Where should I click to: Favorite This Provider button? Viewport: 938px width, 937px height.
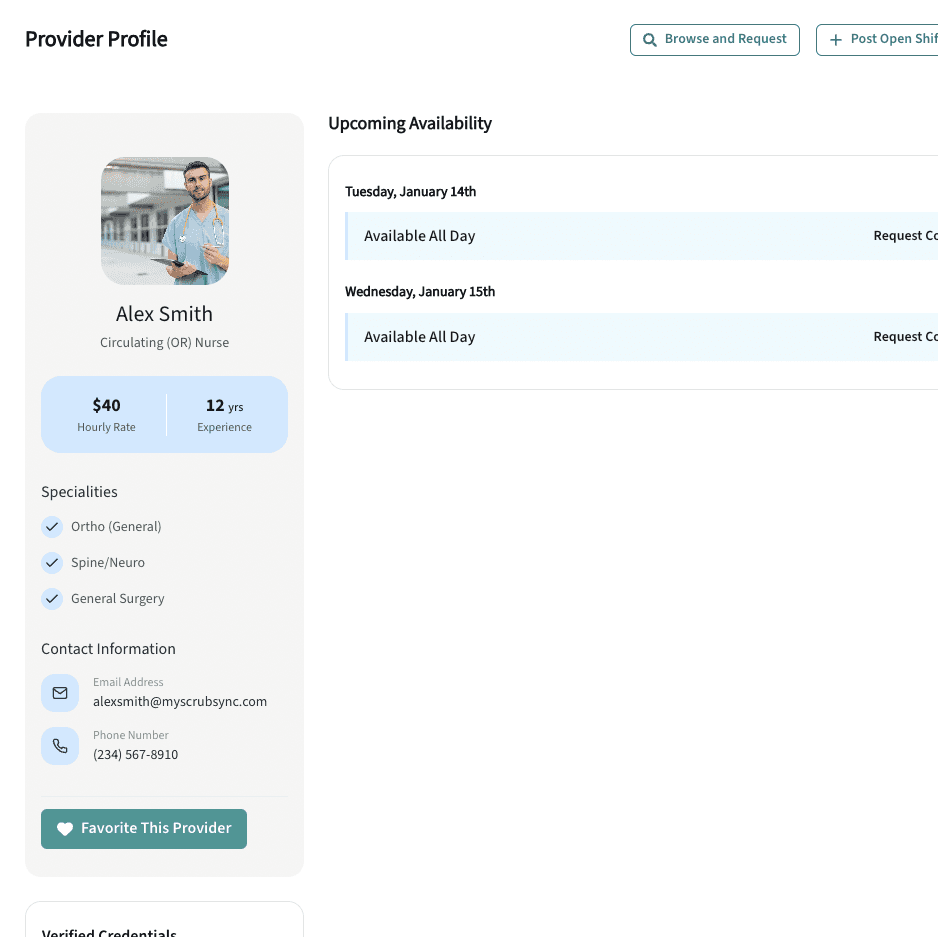click(144, 829)
